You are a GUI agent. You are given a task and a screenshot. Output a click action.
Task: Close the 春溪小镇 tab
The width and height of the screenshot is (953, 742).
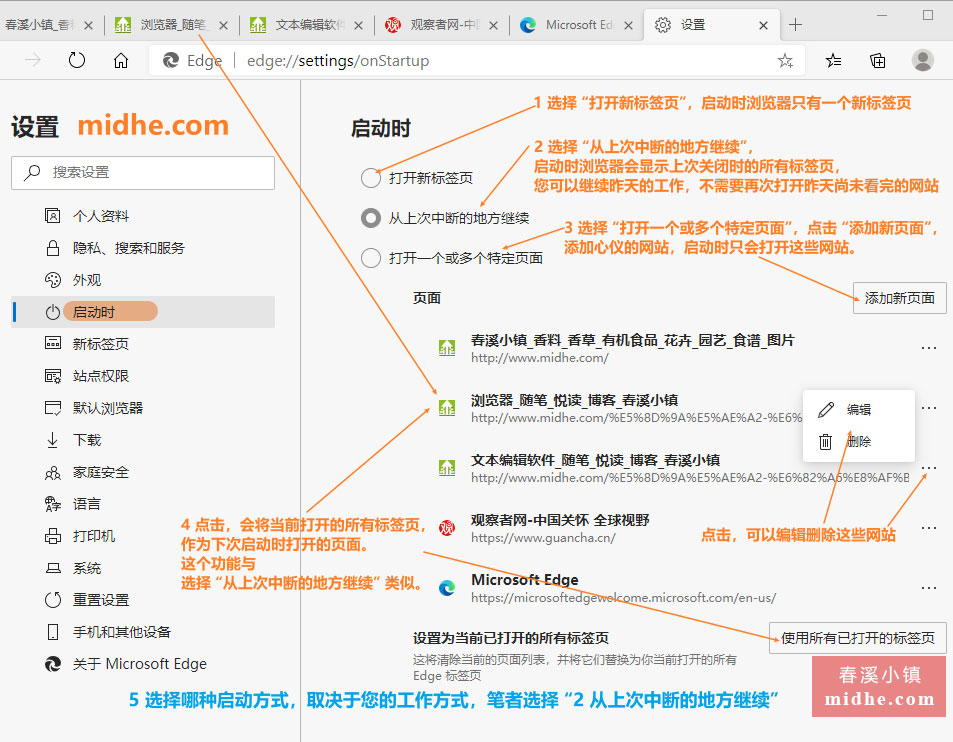pyautogui.click(x=88, y=26)
